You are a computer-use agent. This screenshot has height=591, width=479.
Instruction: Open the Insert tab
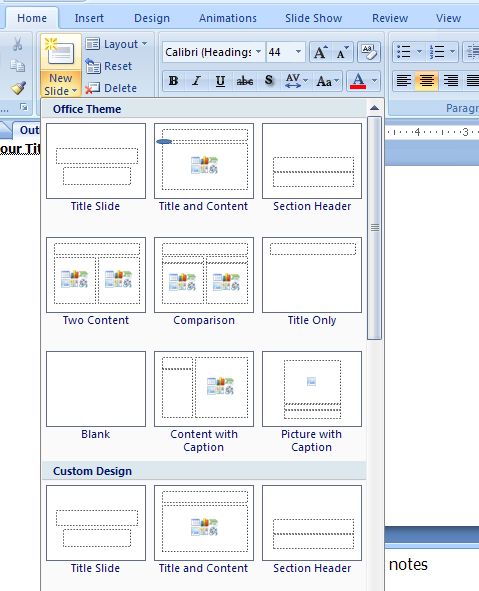(x=89, y=18)
